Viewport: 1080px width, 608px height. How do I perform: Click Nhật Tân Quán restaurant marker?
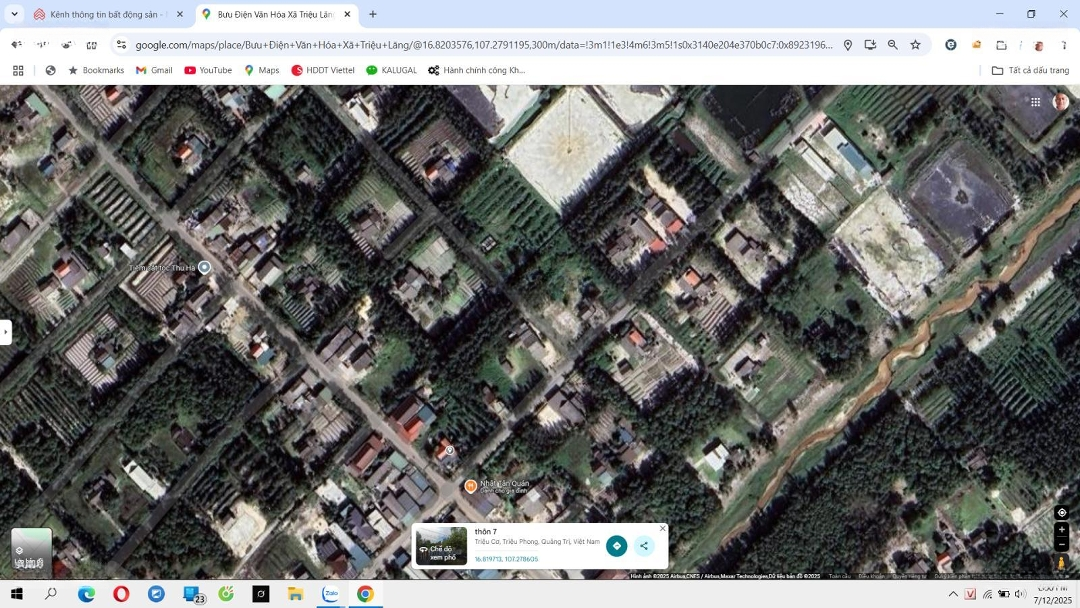(x=470, y=486)
